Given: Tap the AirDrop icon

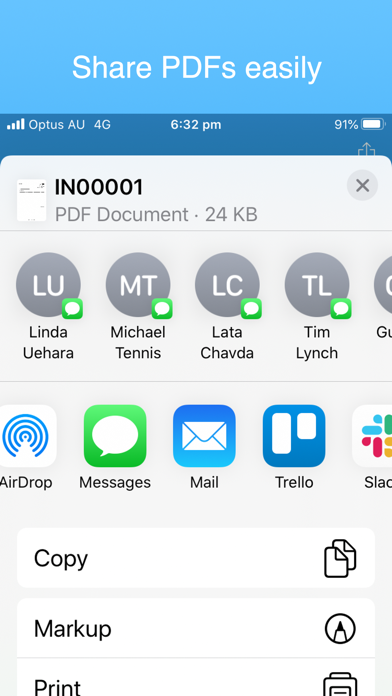Looking at the screenshot, I should coord(26,435).
